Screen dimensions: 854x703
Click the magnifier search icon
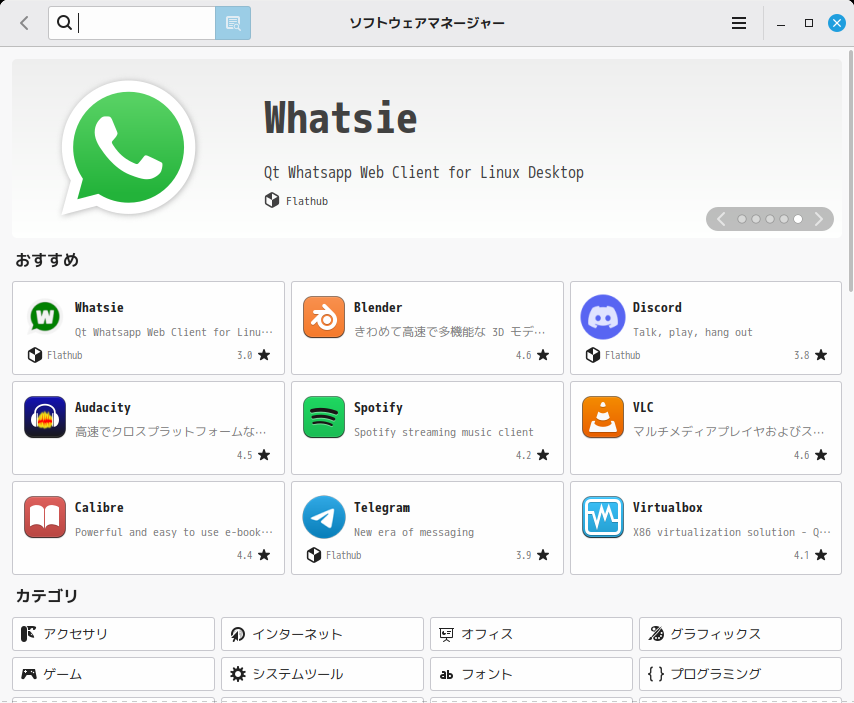[64, 23]
